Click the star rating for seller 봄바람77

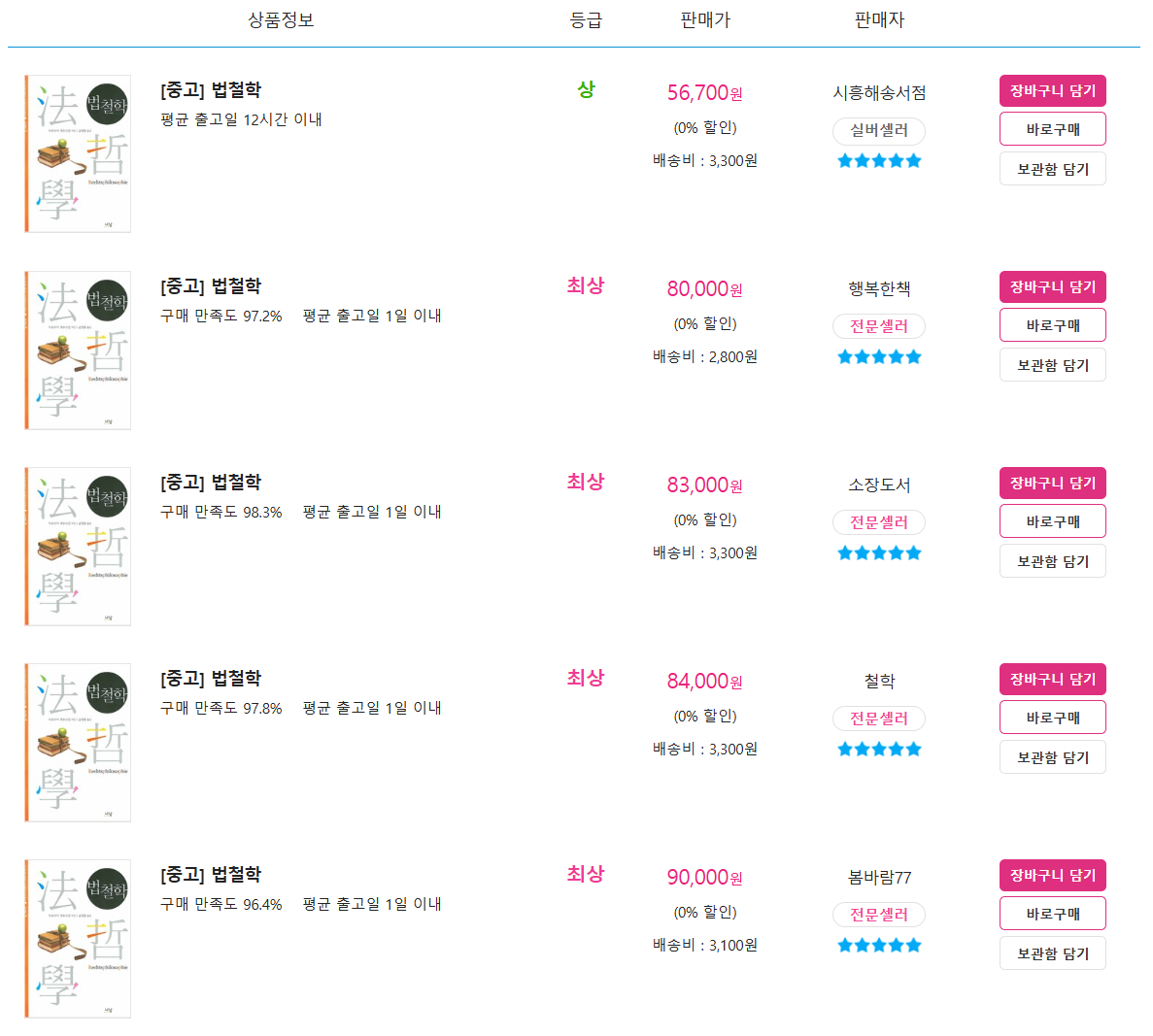(x=879, y=946)
